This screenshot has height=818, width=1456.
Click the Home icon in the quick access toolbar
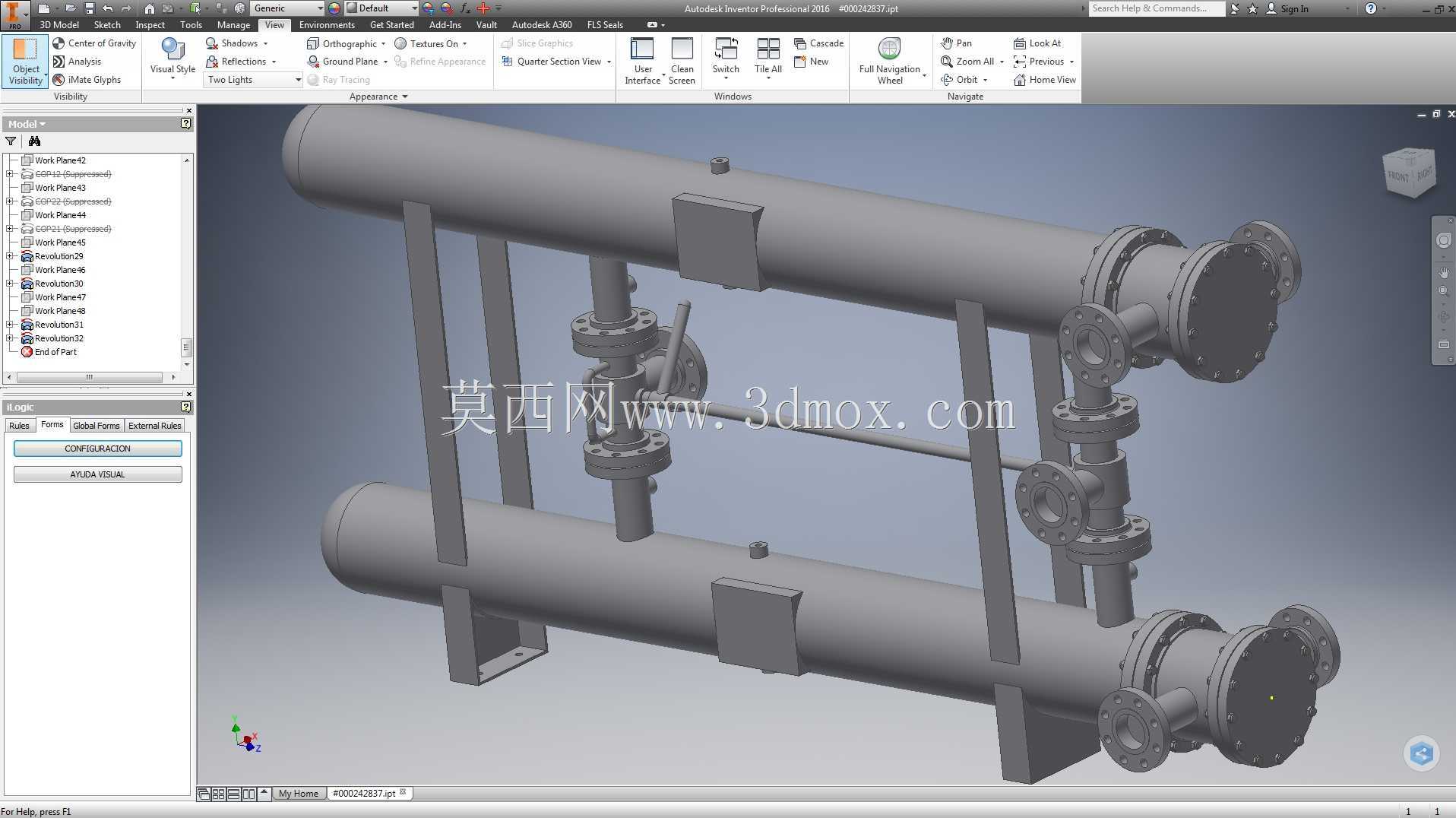tap(150, 8)
